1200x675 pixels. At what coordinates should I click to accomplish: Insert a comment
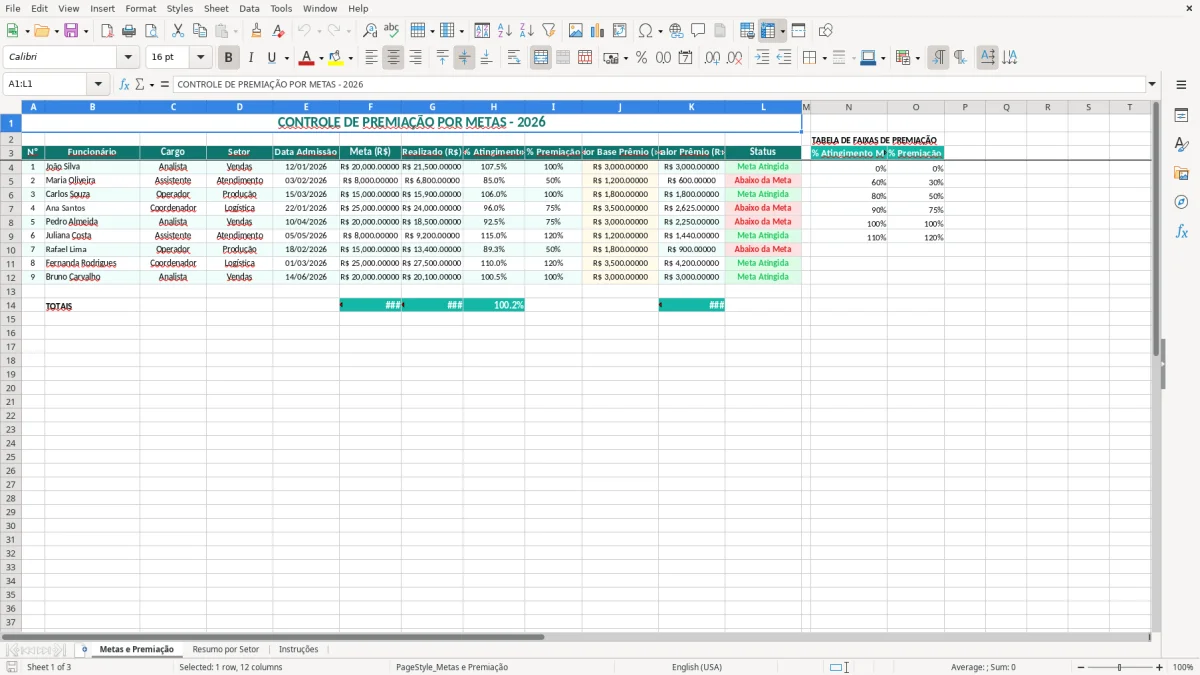(698, 31)
